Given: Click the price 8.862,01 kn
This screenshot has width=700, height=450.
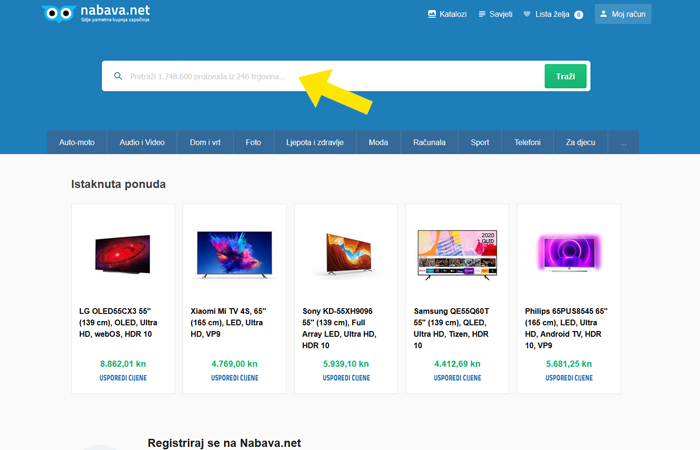Looking at the screenshot, I should pyautogui.click(x=123, y=364).
